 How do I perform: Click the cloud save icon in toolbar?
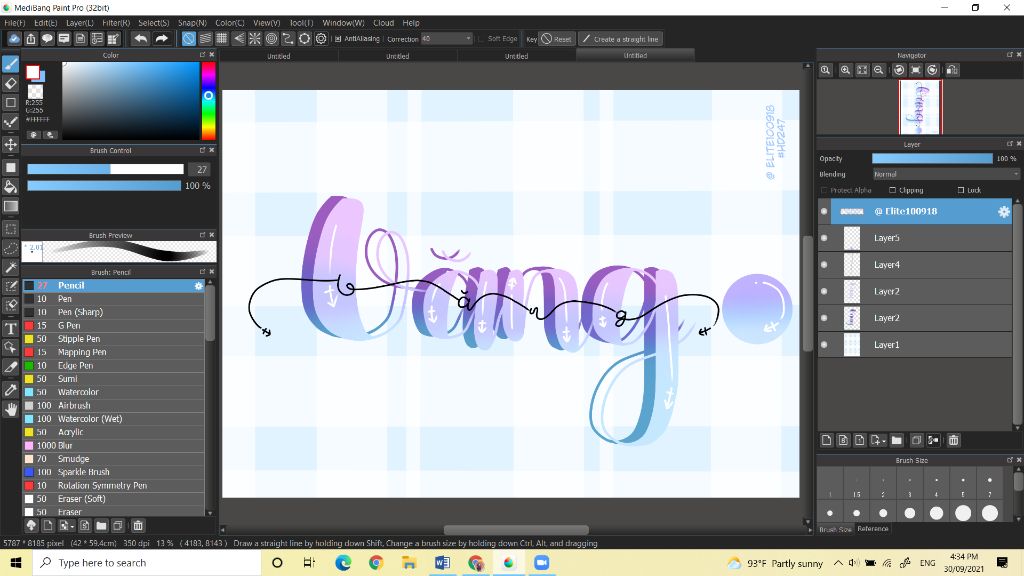pos(14,39)
